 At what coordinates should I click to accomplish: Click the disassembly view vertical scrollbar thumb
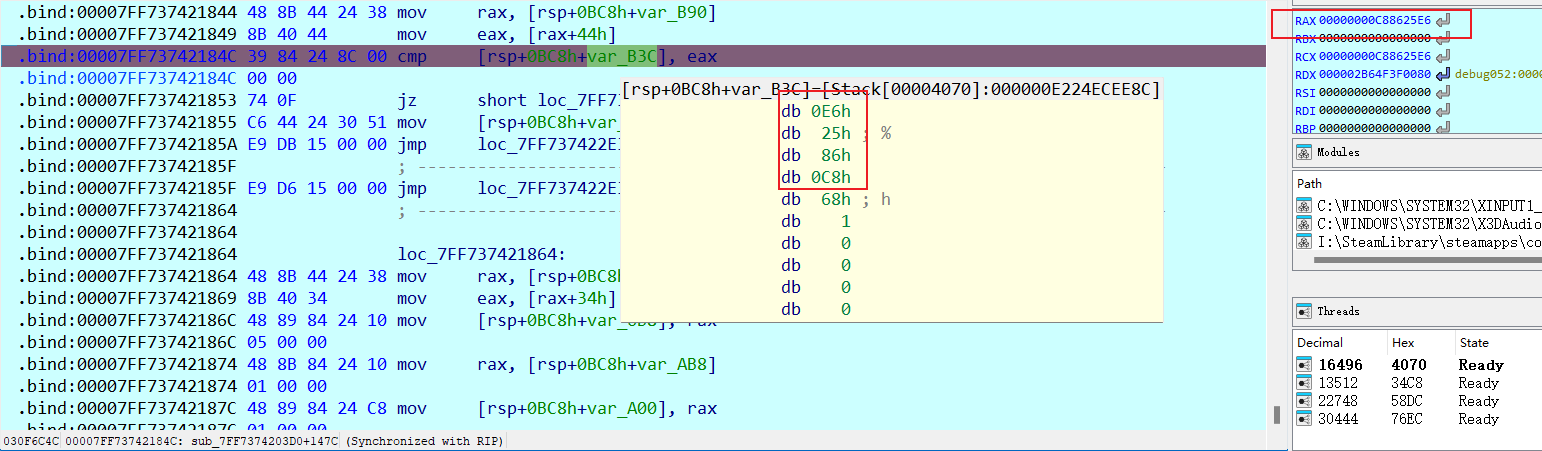[1275, 414]
